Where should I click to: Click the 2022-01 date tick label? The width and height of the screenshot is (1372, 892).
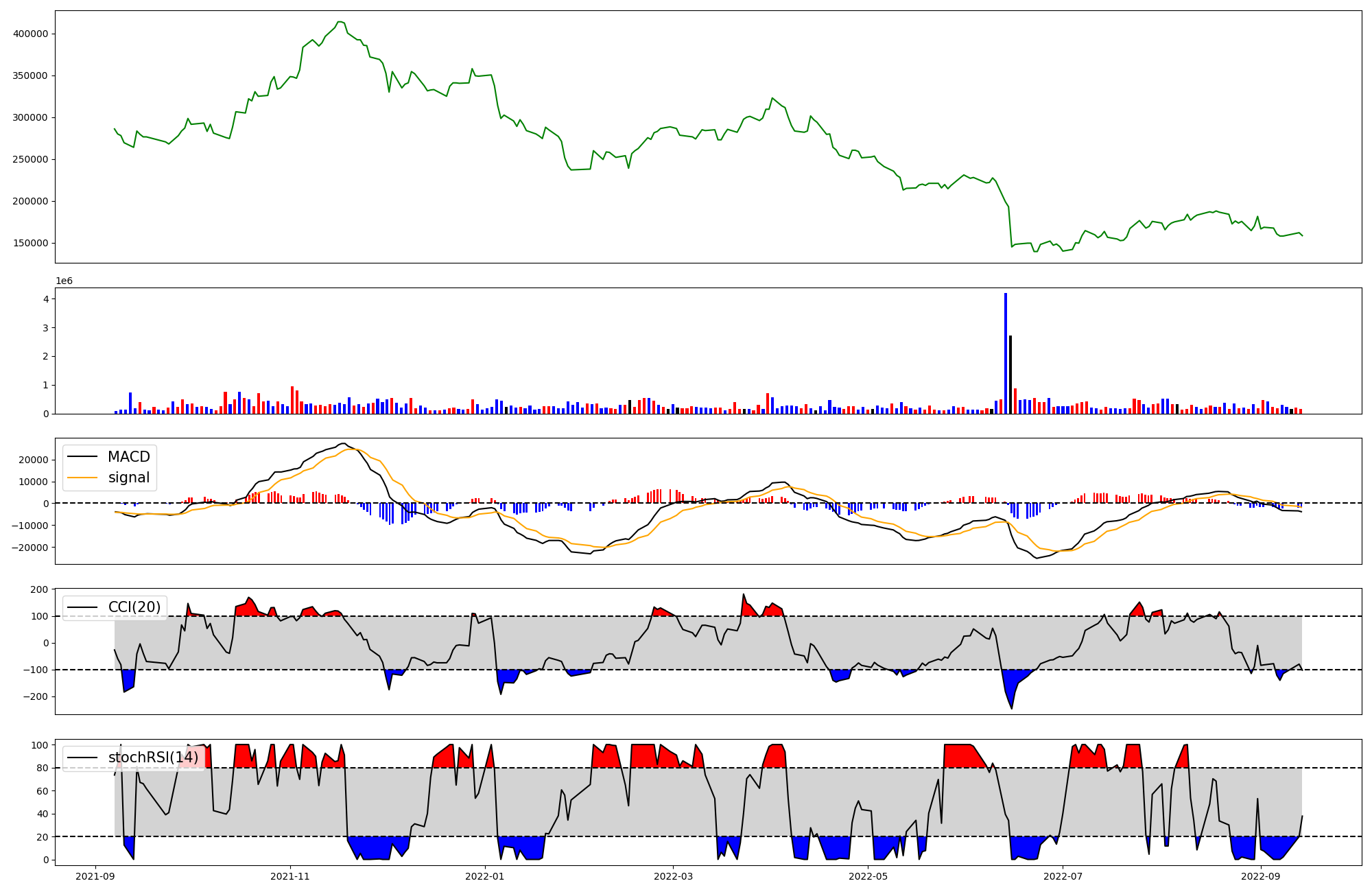pos(485,876)
